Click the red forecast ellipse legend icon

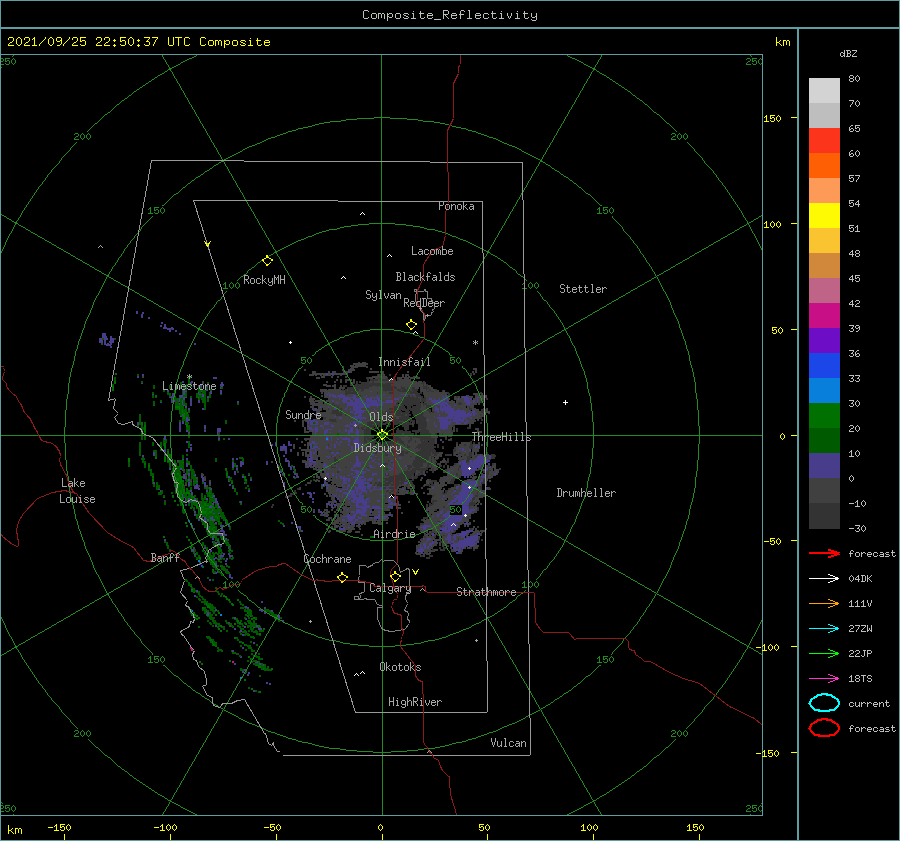click(824, 728)
